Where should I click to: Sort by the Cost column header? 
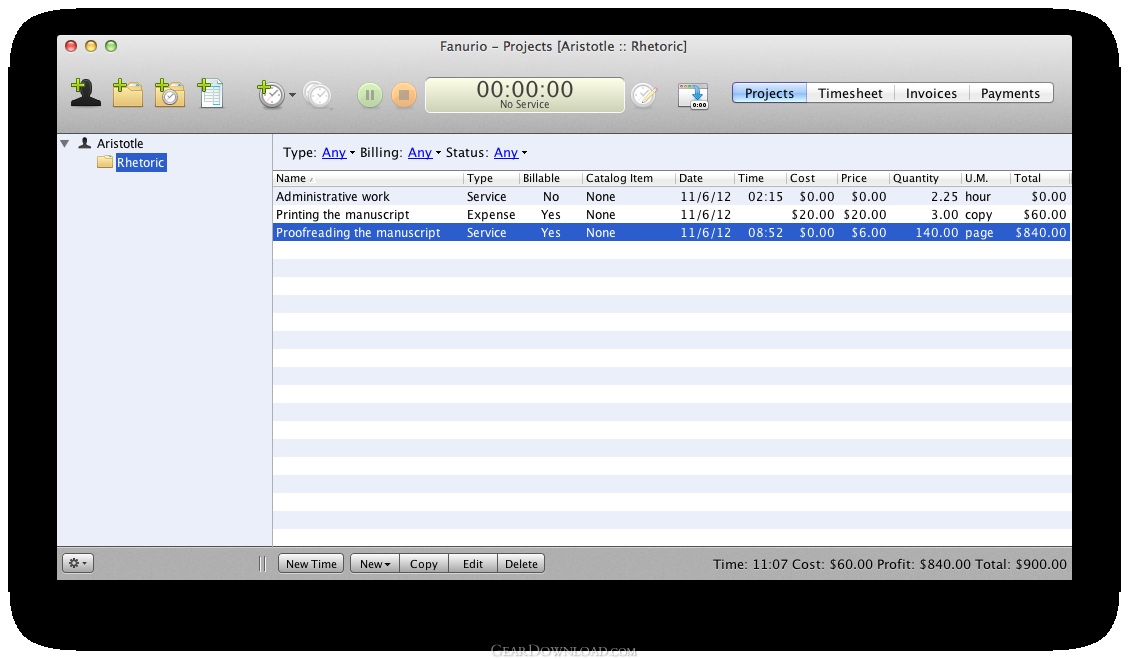click(x=812, y=178)
